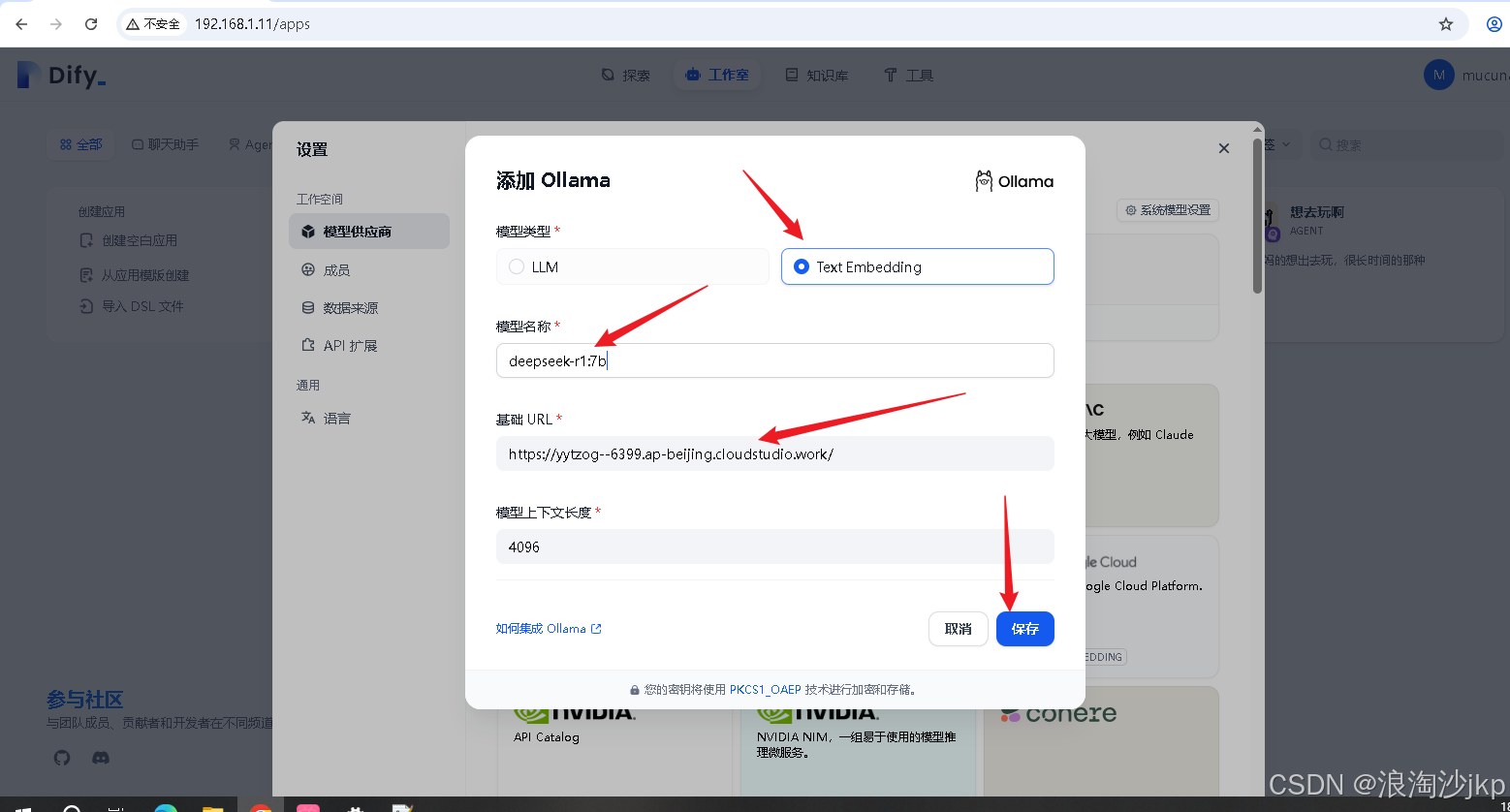The width and height of the screenshot is (1510, 812).
Task: Open API 扩展 in settings sidebar
Action: click(369, 345)
